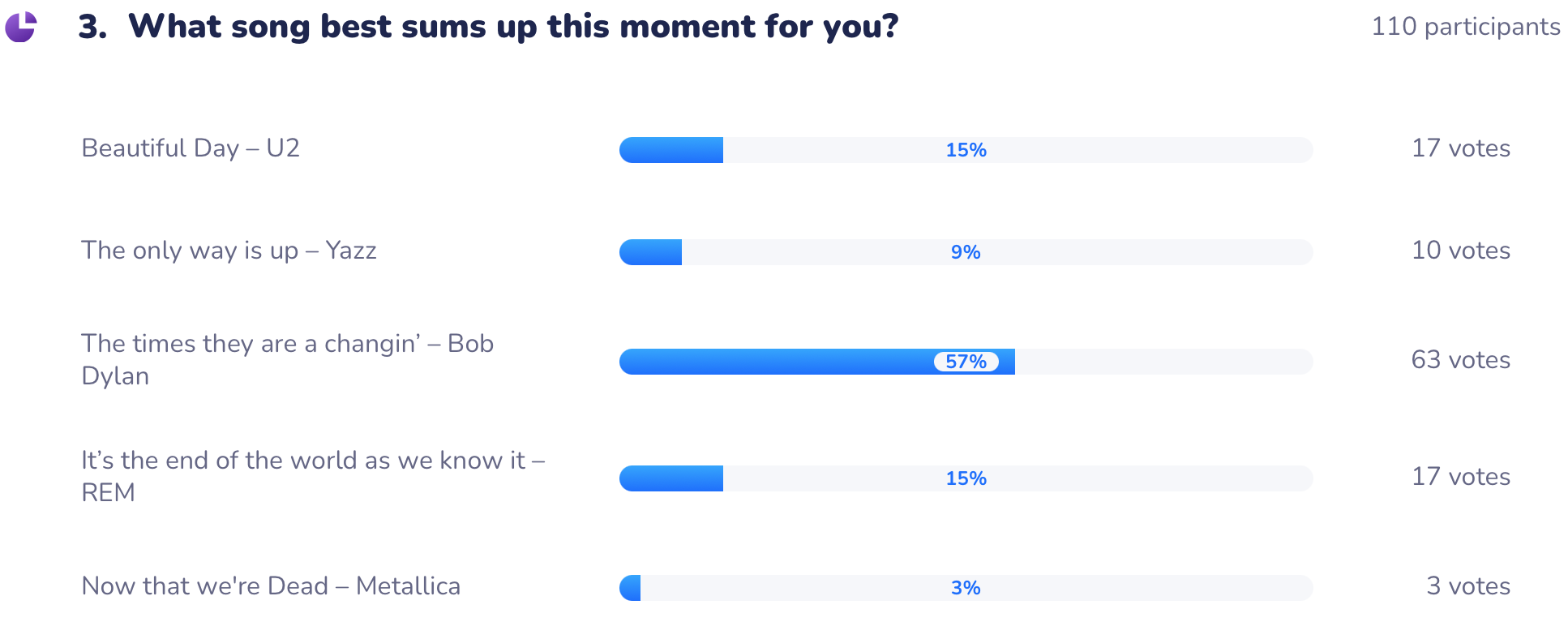Pick the Bob Dylan song option
The width and height of the screenshot is (1568, 639).
(x=287, y=359)
